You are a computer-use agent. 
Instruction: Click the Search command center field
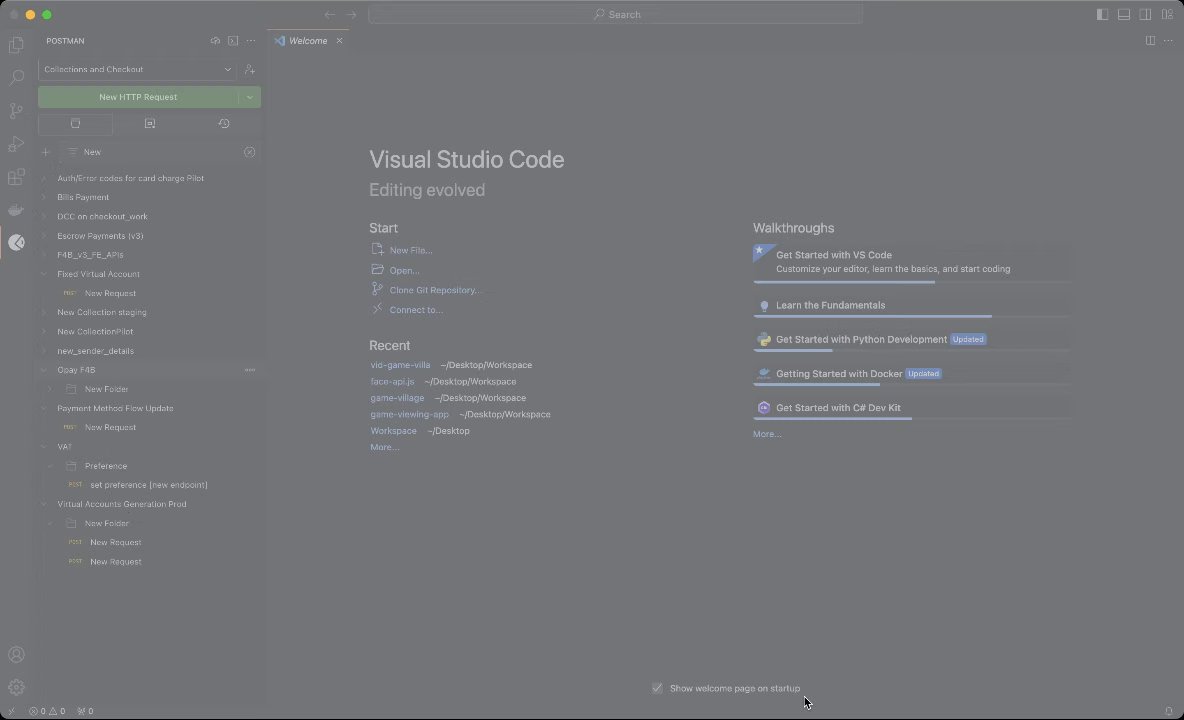click(615, 14)
